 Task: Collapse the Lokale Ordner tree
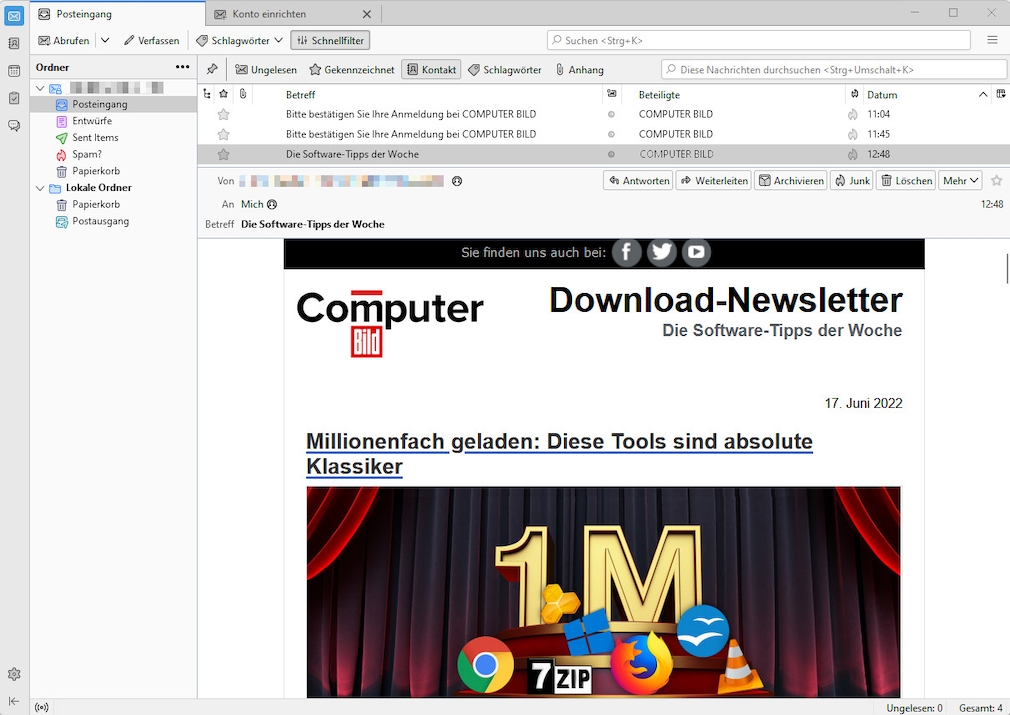[41, 188]
